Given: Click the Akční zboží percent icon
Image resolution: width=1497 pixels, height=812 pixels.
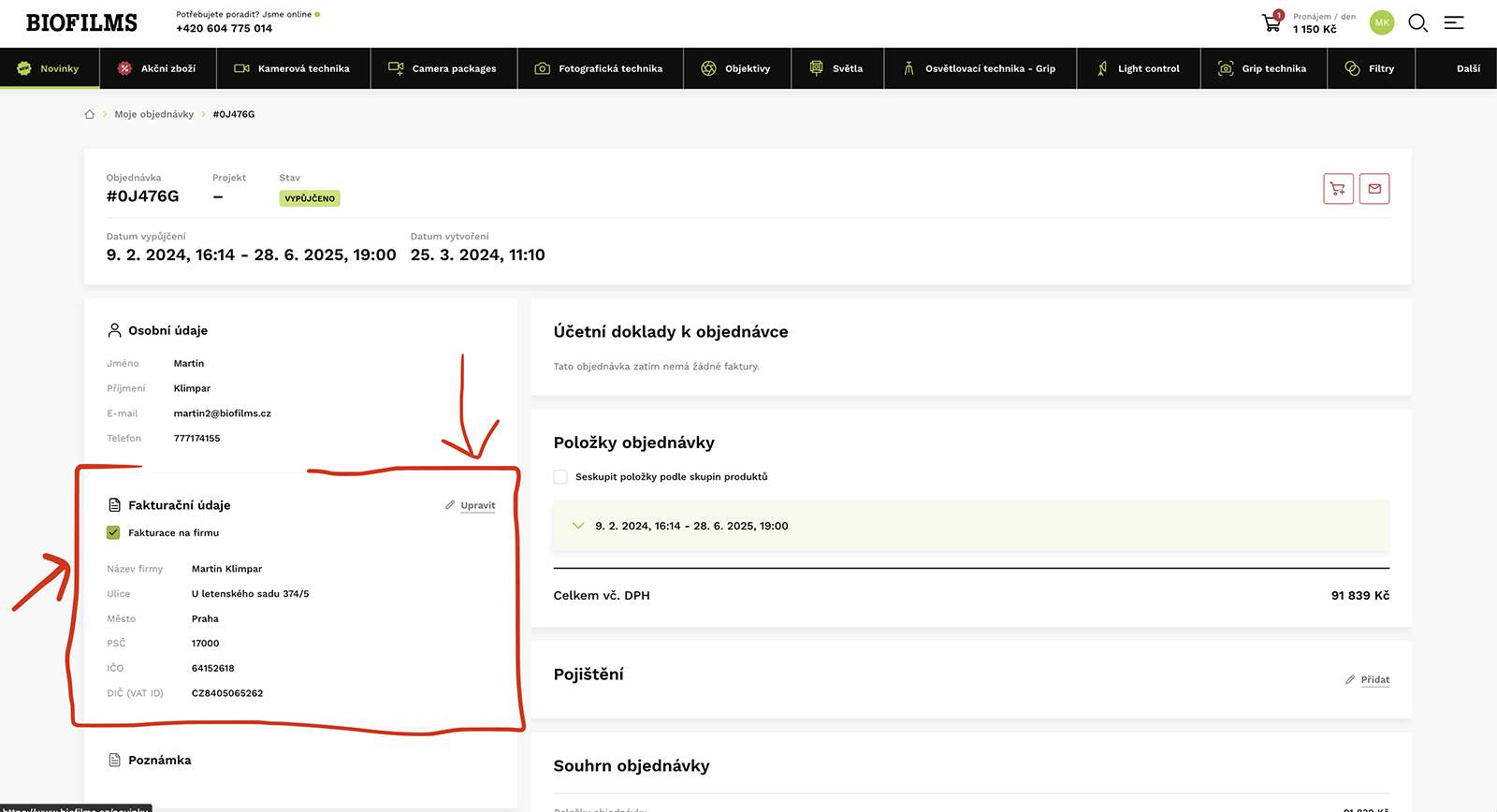Looking at the screenshot, I should [124, 68].
